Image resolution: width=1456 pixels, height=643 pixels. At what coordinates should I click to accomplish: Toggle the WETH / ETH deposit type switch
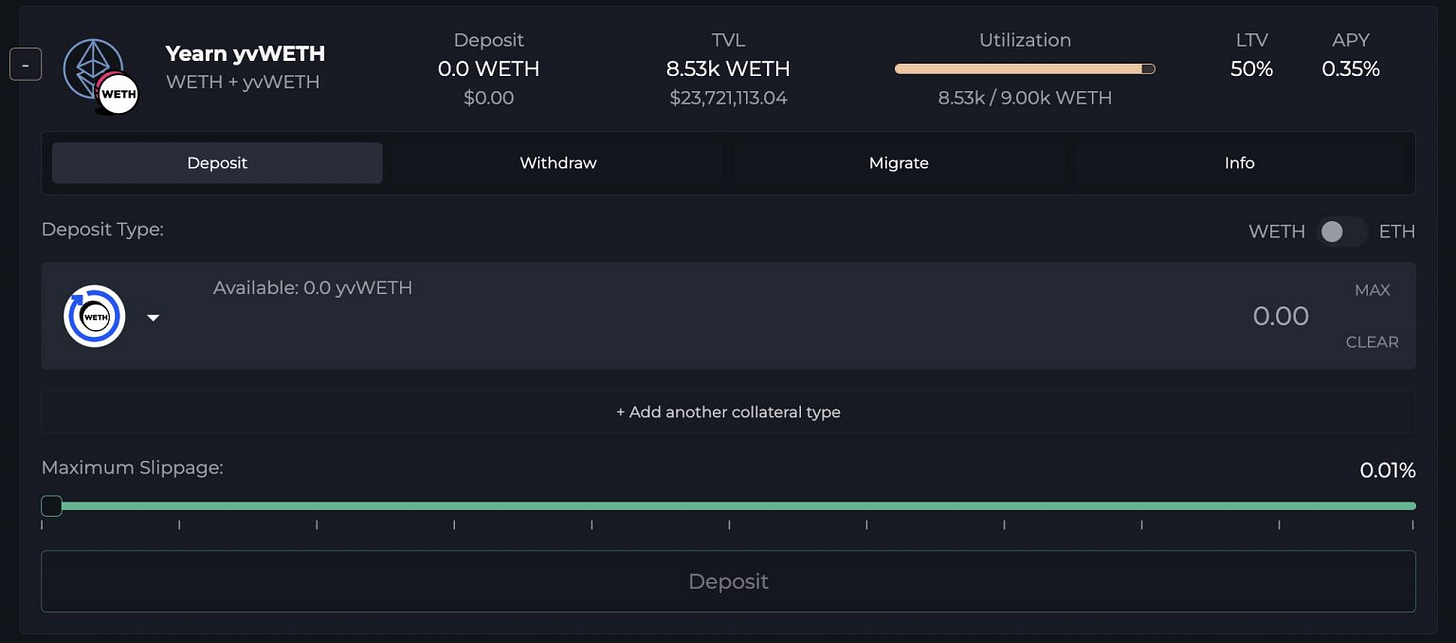(1341, 232)
